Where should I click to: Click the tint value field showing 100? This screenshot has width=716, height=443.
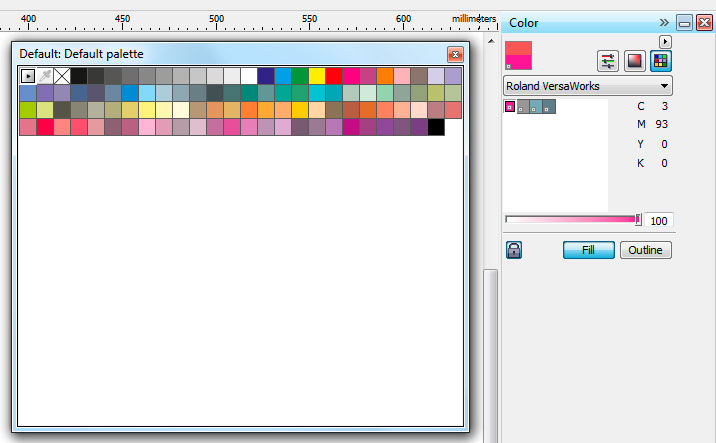(x=658, y=221)
